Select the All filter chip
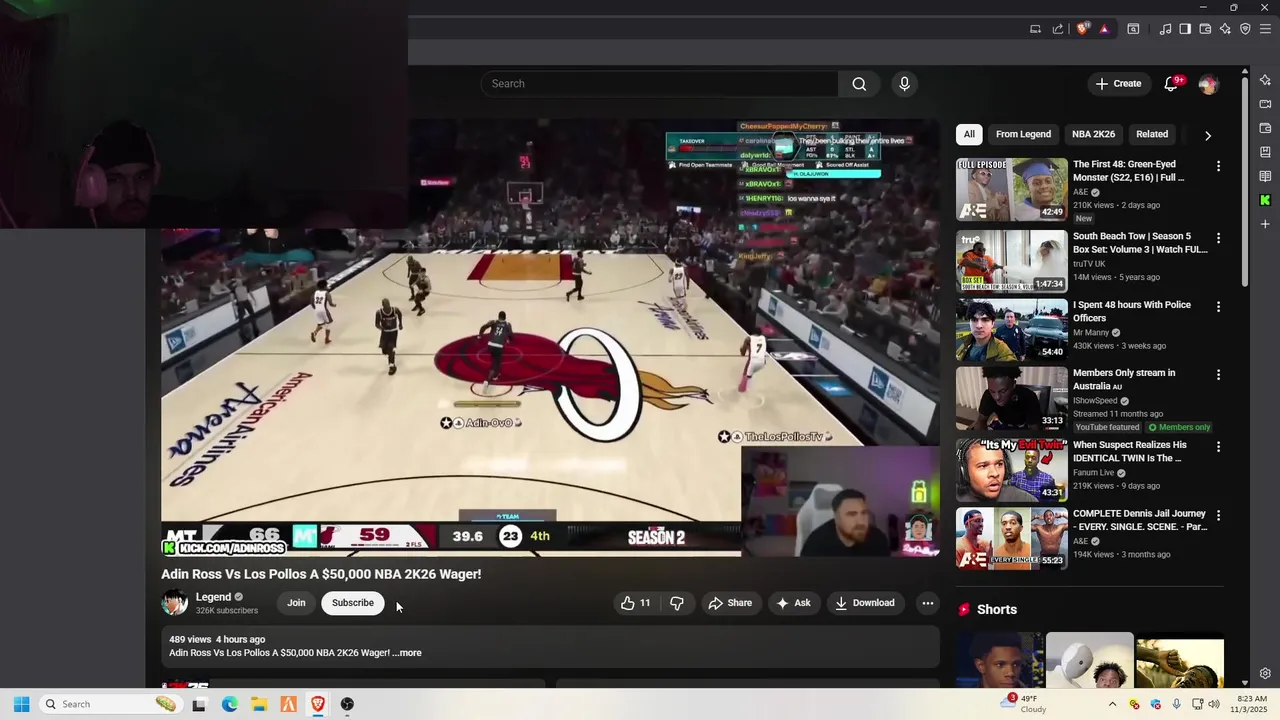This screenshot has width=1280, height=720. tap(969, 134)
